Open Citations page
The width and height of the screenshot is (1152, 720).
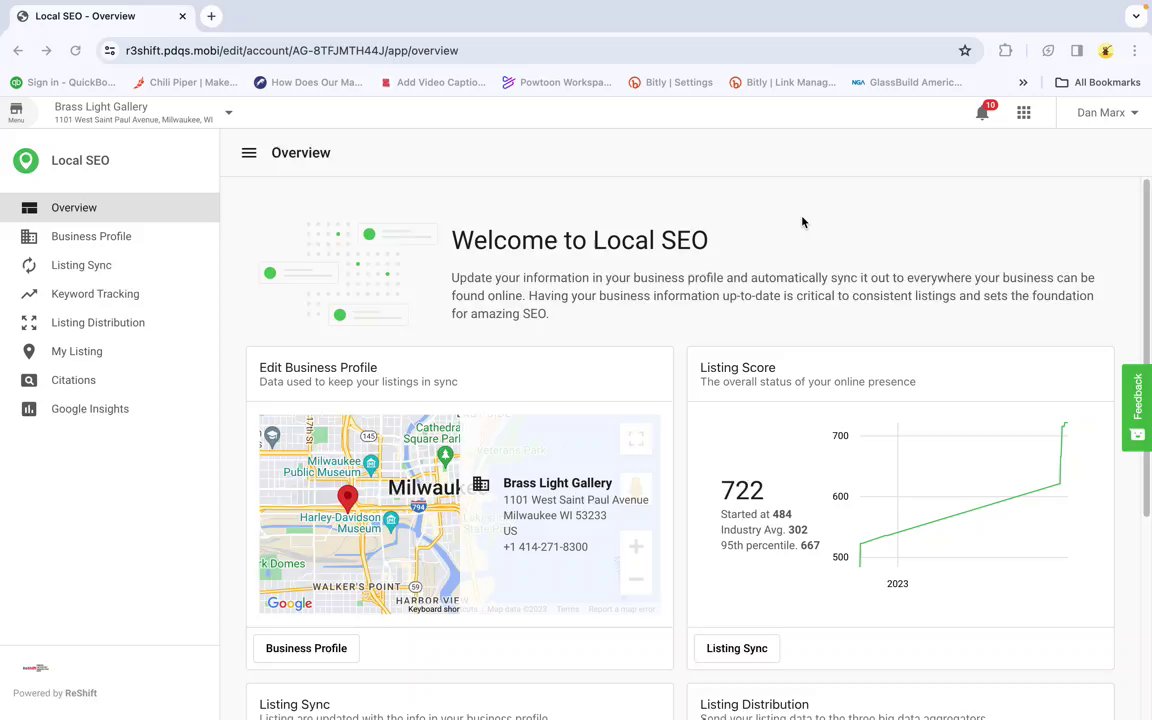pyautogui.click(x=109, y=380)
